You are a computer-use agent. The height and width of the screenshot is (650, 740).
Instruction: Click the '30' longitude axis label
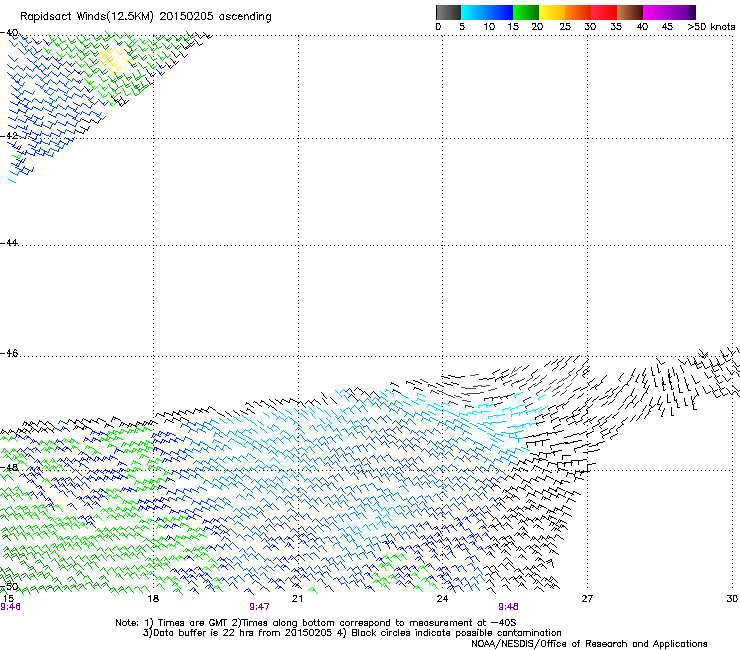732,599
